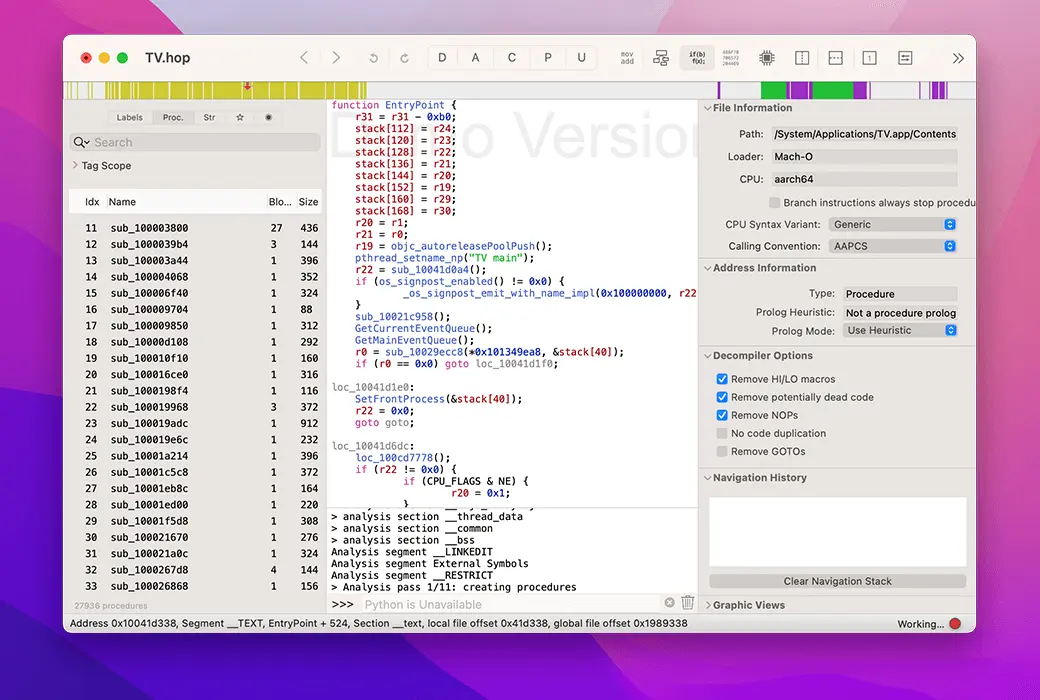This screenshot has height=700, width=1040.
Task: Click the red Working indicator
Action: [x=955, y=624]
